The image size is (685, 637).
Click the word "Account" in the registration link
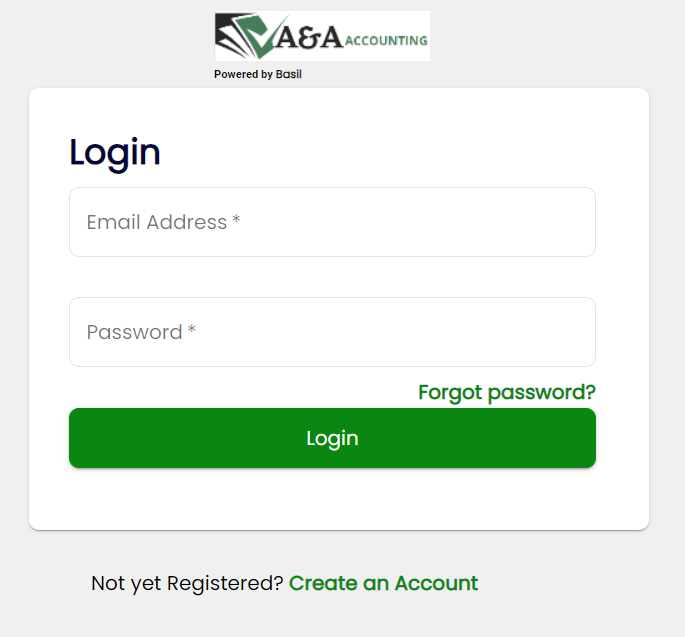[436, 583]
